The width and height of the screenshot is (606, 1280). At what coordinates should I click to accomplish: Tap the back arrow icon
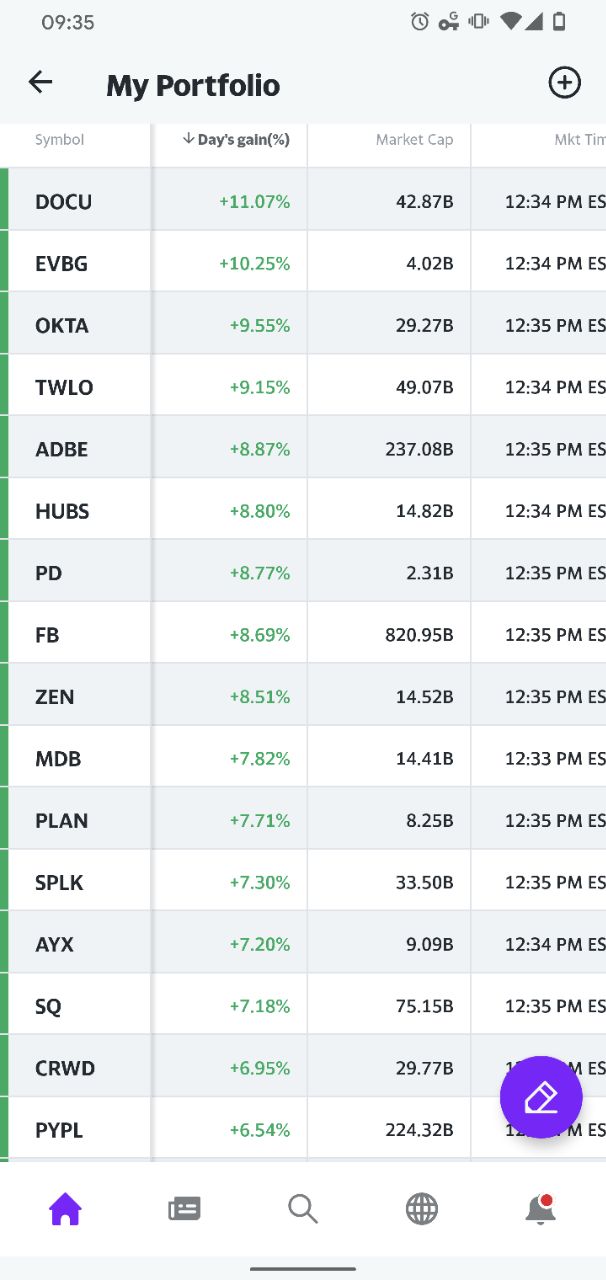pos(40,83)
